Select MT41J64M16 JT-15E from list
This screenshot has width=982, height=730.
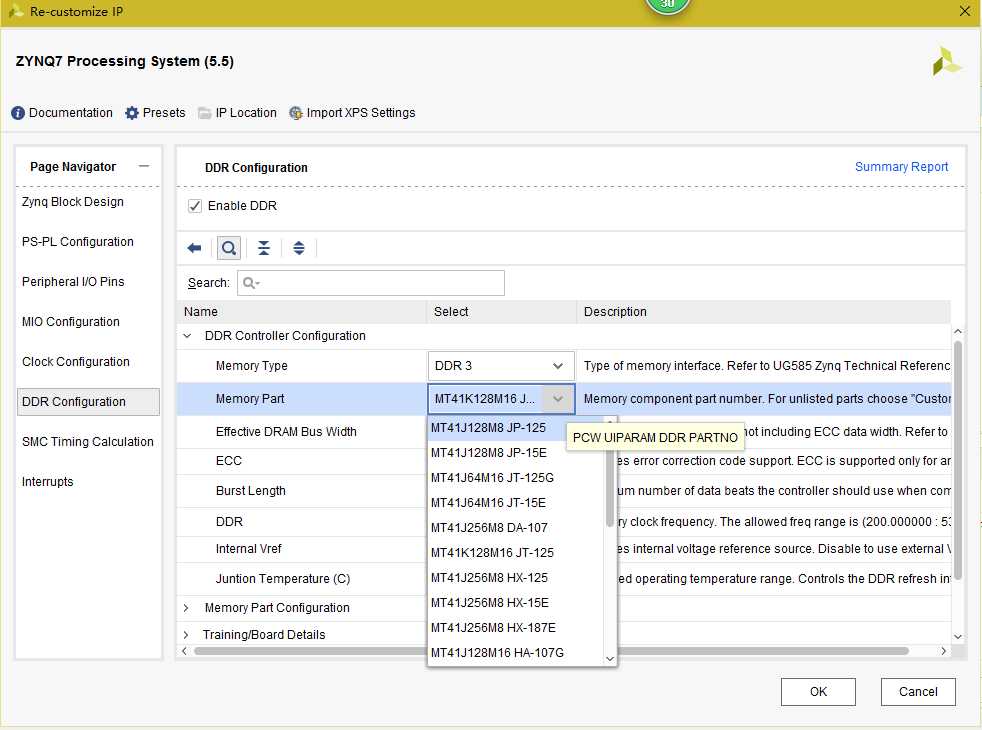515,503
